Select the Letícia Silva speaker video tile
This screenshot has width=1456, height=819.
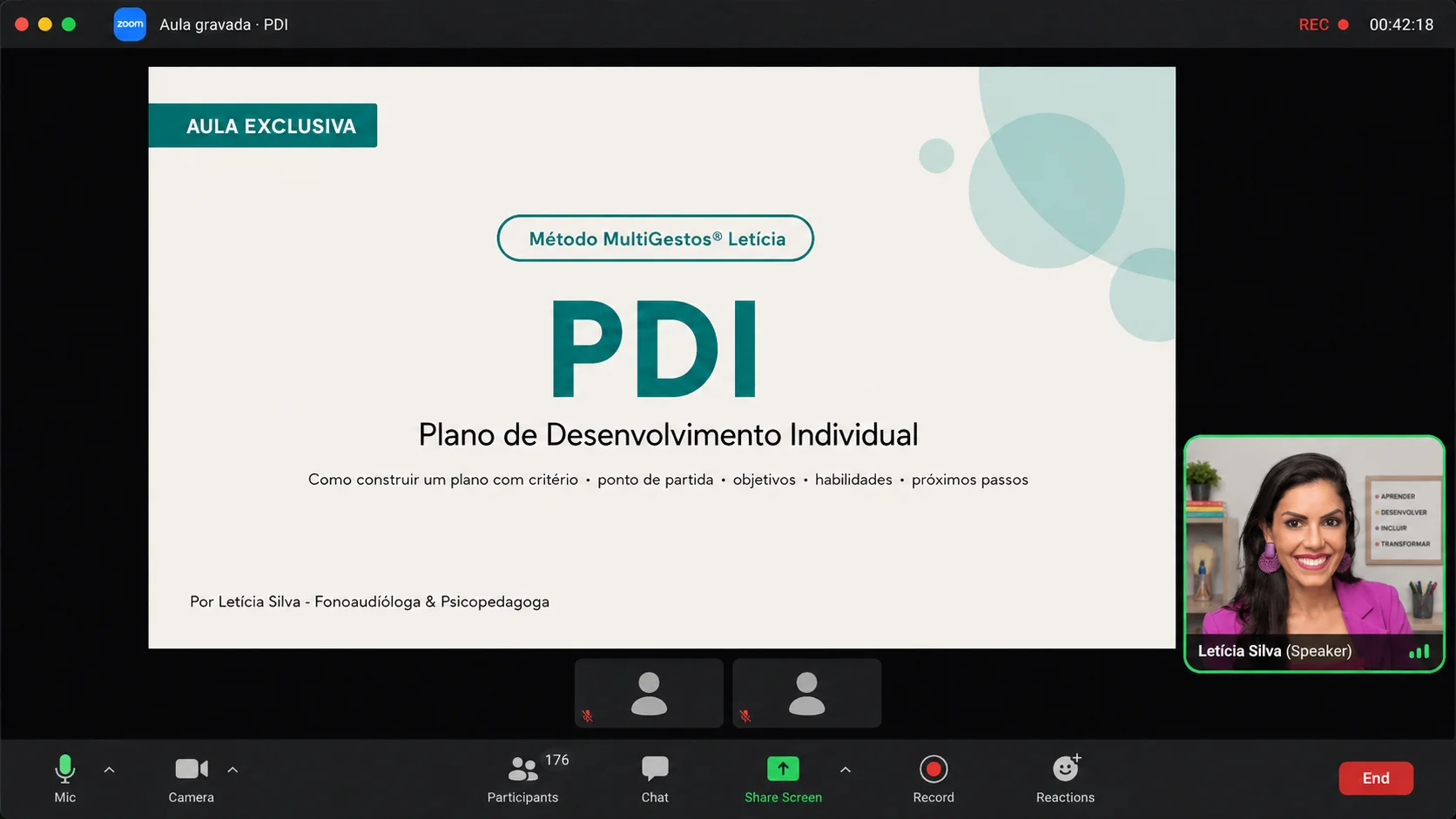(x=1314, y=554)
